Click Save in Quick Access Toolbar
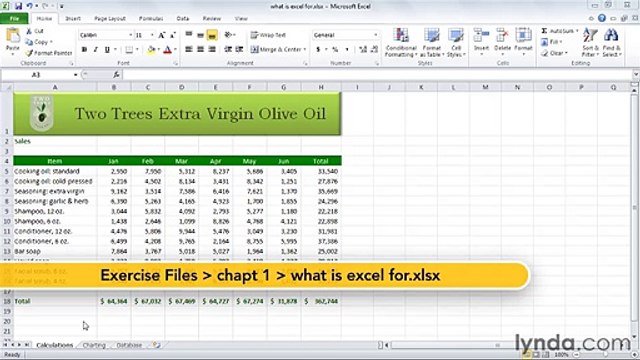The width and height of the screenshot is (640, 360). pyautogui.click(x=18, y=6)
